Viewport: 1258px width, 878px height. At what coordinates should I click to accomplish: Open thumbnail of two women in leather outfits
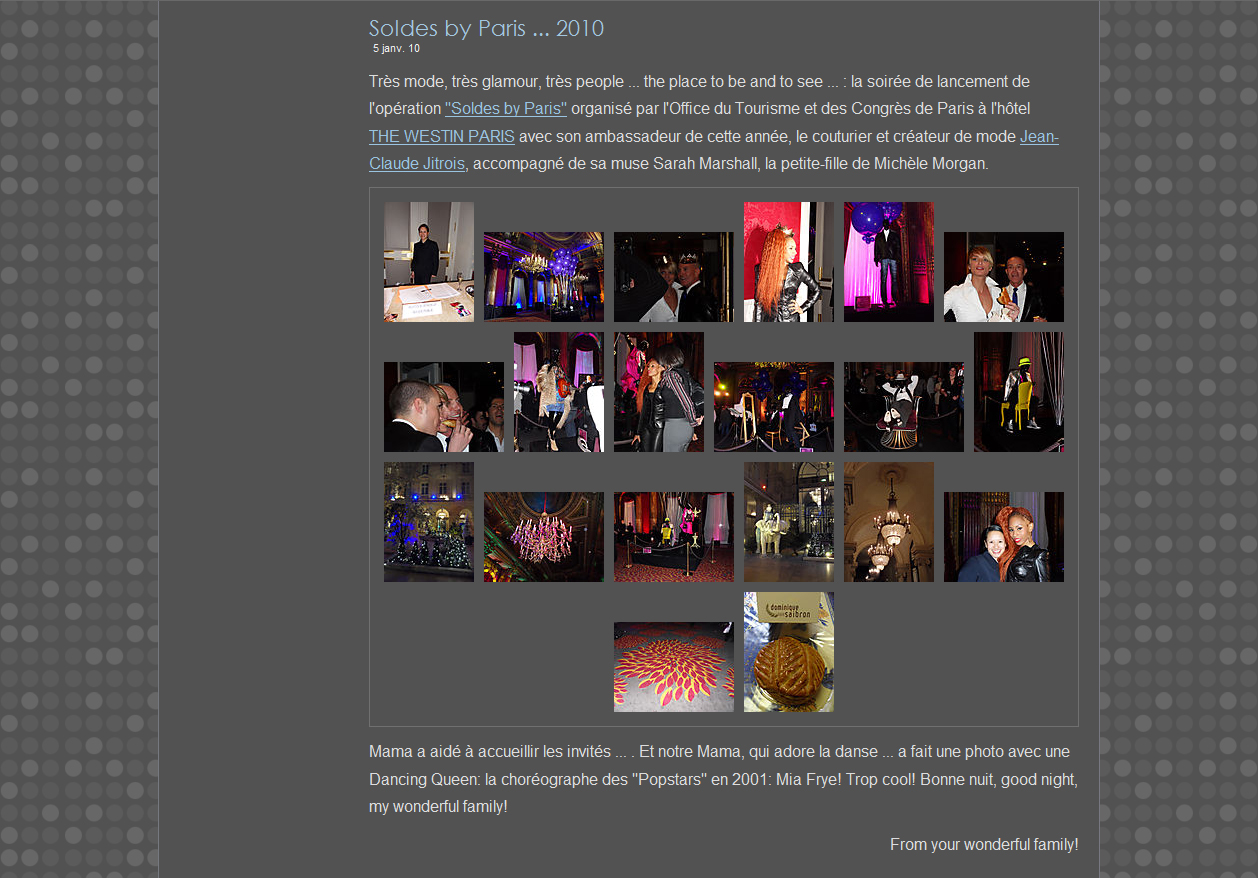click(x=658, y=392)
